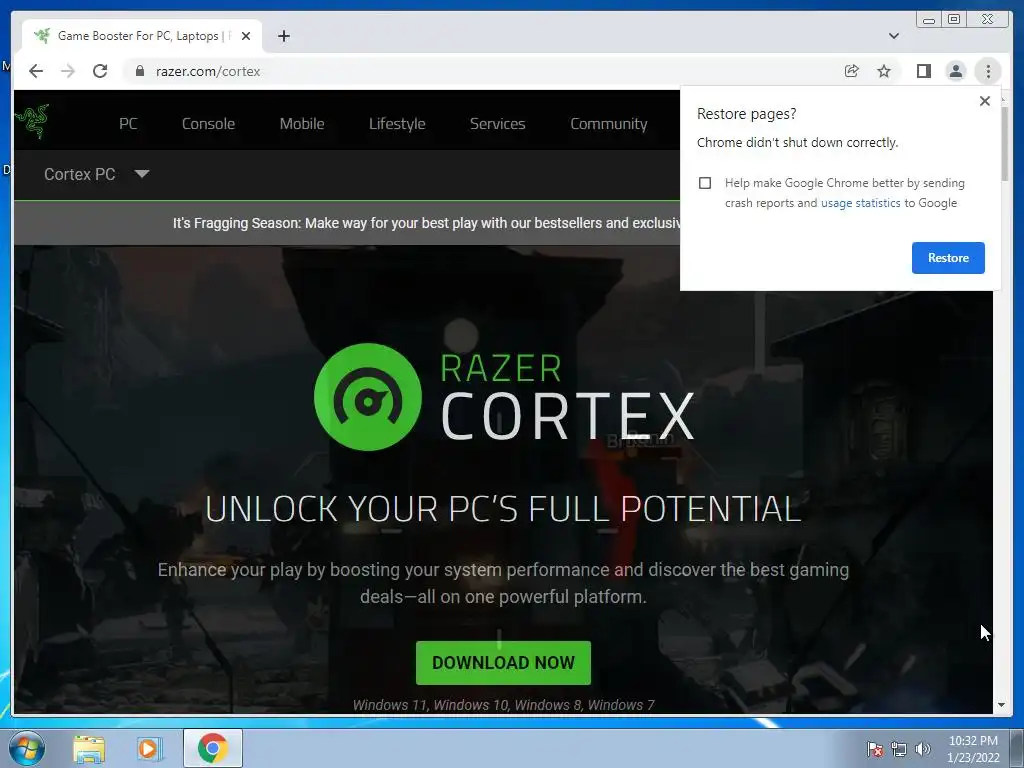Open the Community menu
The height and width of the screenshot is (768, 1024).
pyautogui.click(x=609, y=123)
